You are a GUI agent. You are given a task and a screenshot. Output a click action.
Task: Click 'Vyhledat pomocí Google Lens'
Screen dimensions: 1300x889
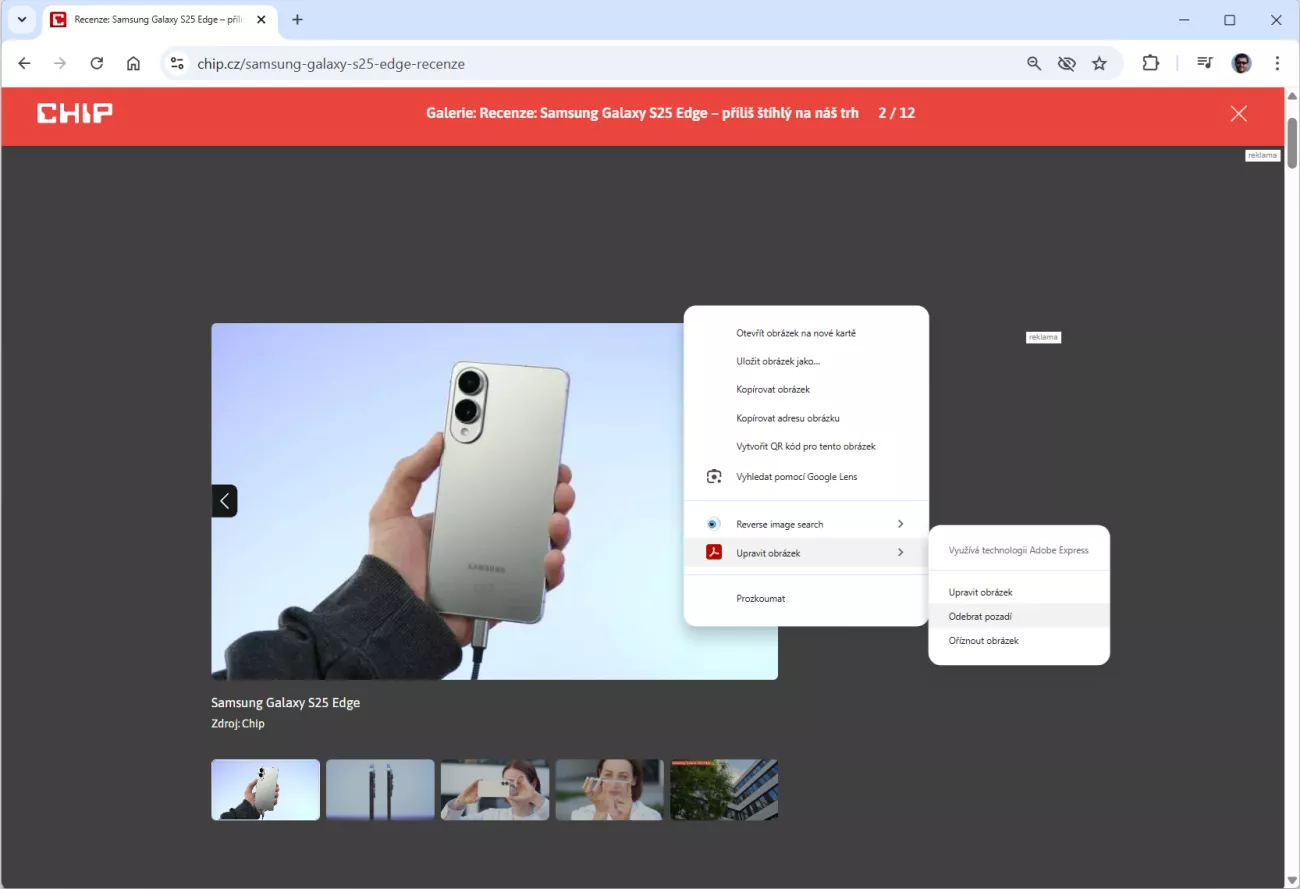pos(796,477)
